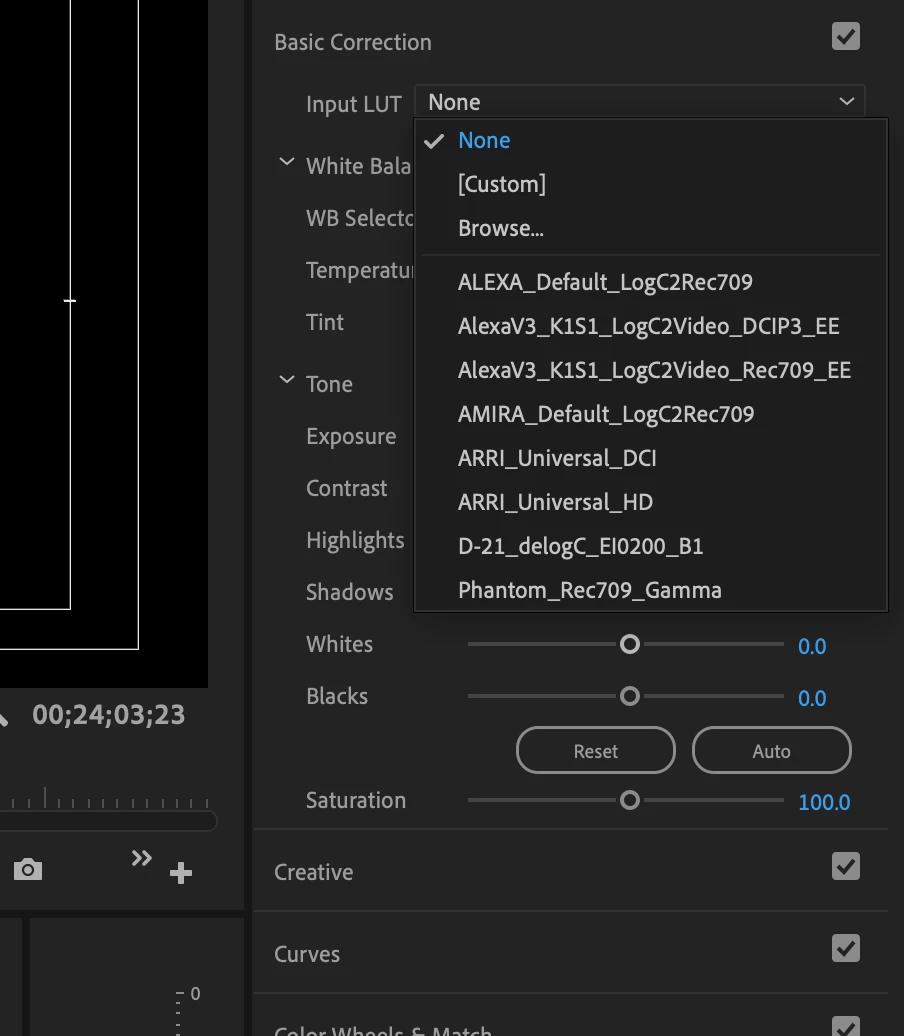Toggle the Curves section checkbox
The image size is (904, 1036).
click(846, 948)
